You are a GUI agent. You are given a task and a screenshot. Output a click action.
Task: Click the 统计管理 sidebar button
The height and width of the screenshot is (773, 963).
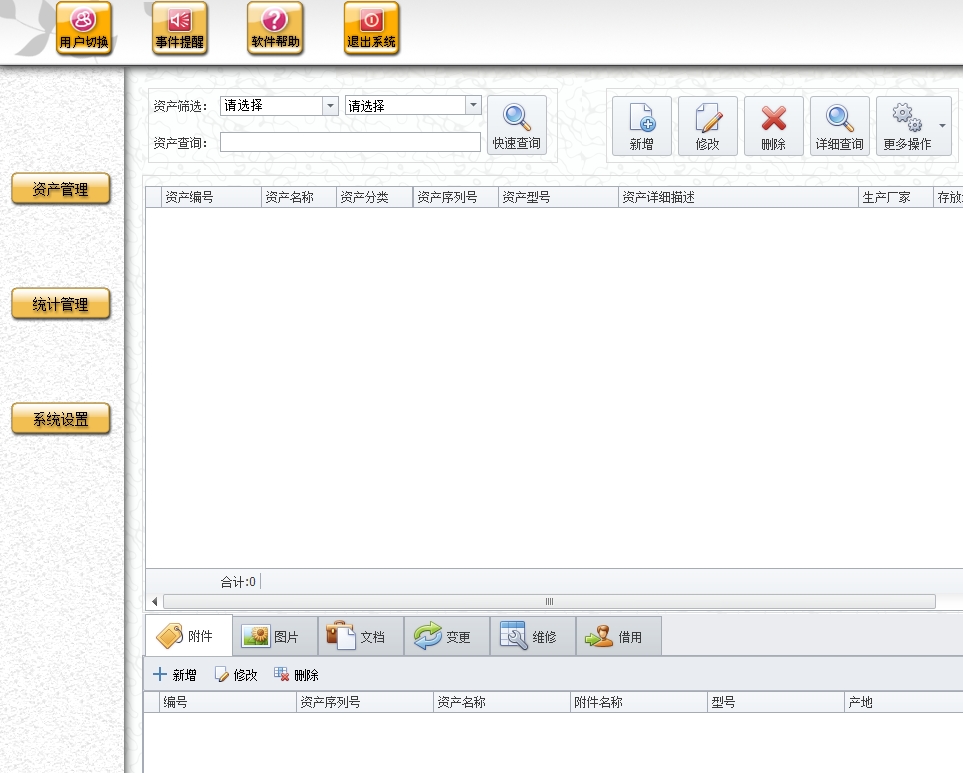point(61,304)
